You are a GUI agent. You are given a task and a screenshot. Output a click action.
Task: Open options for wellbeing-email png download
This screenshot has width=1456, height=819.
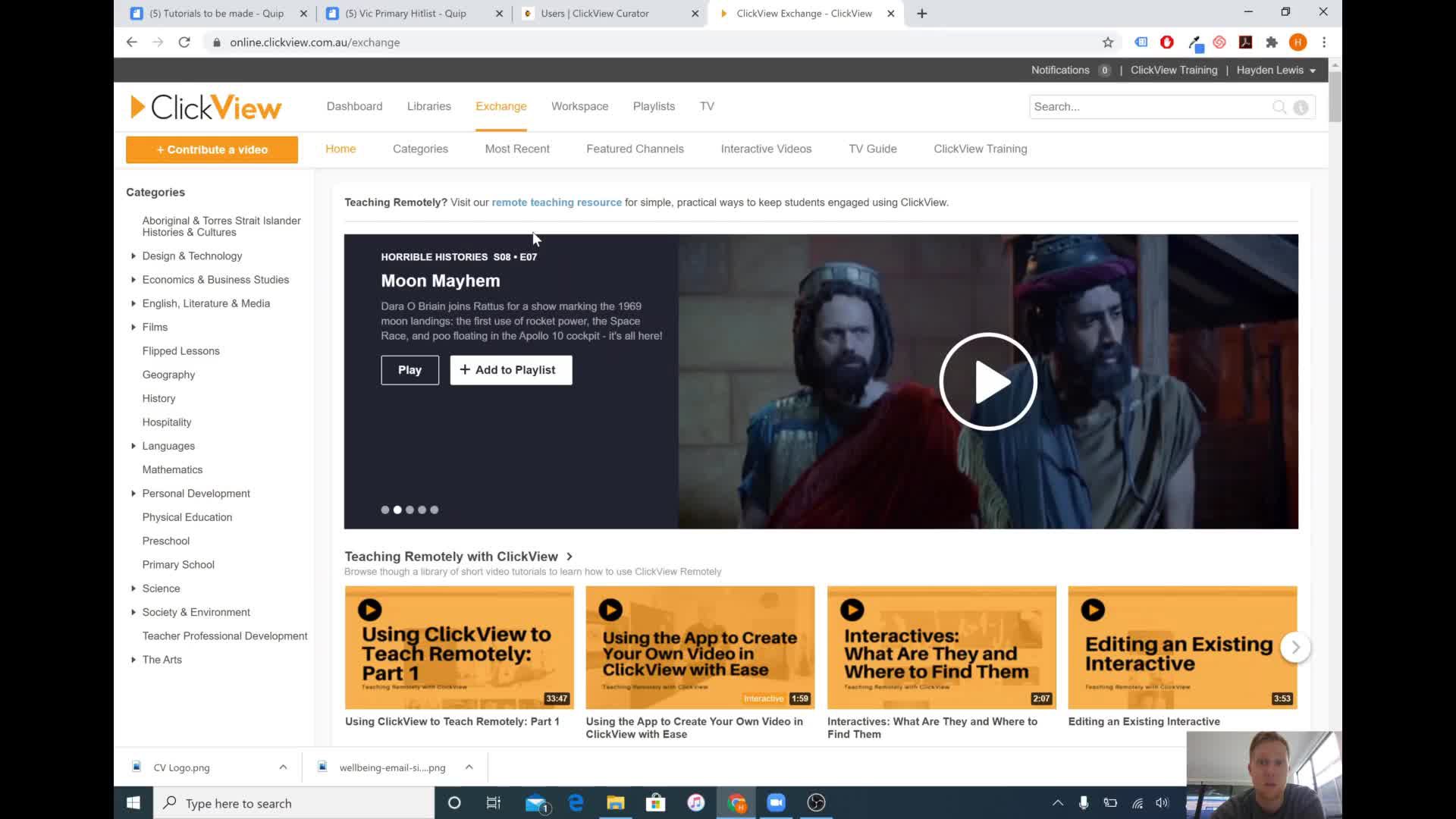469,767
